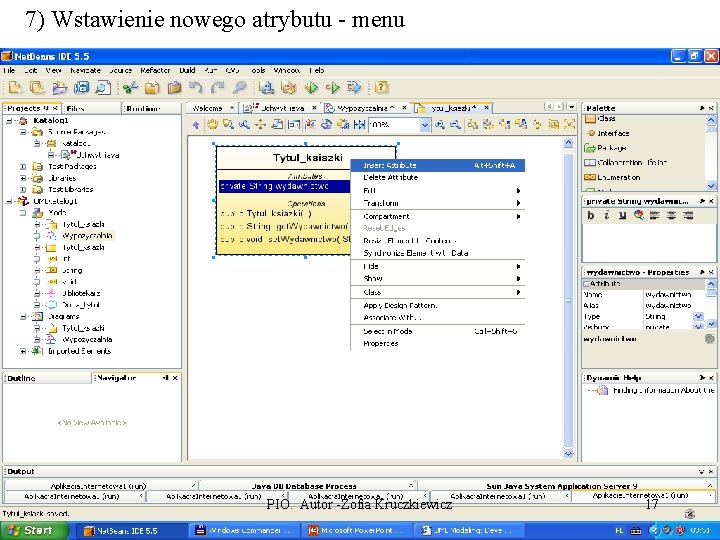Select the Interface item in Palette

click(613, 133)
